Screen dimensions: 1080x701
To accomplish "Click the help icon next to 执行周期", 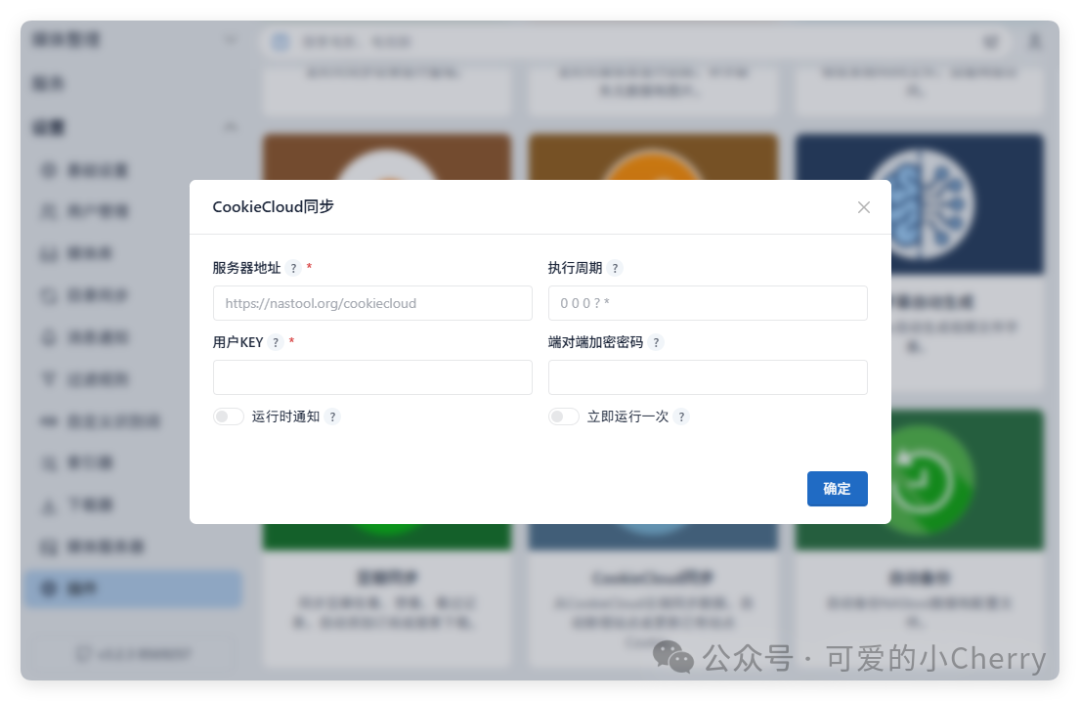I will pos(616,267).
